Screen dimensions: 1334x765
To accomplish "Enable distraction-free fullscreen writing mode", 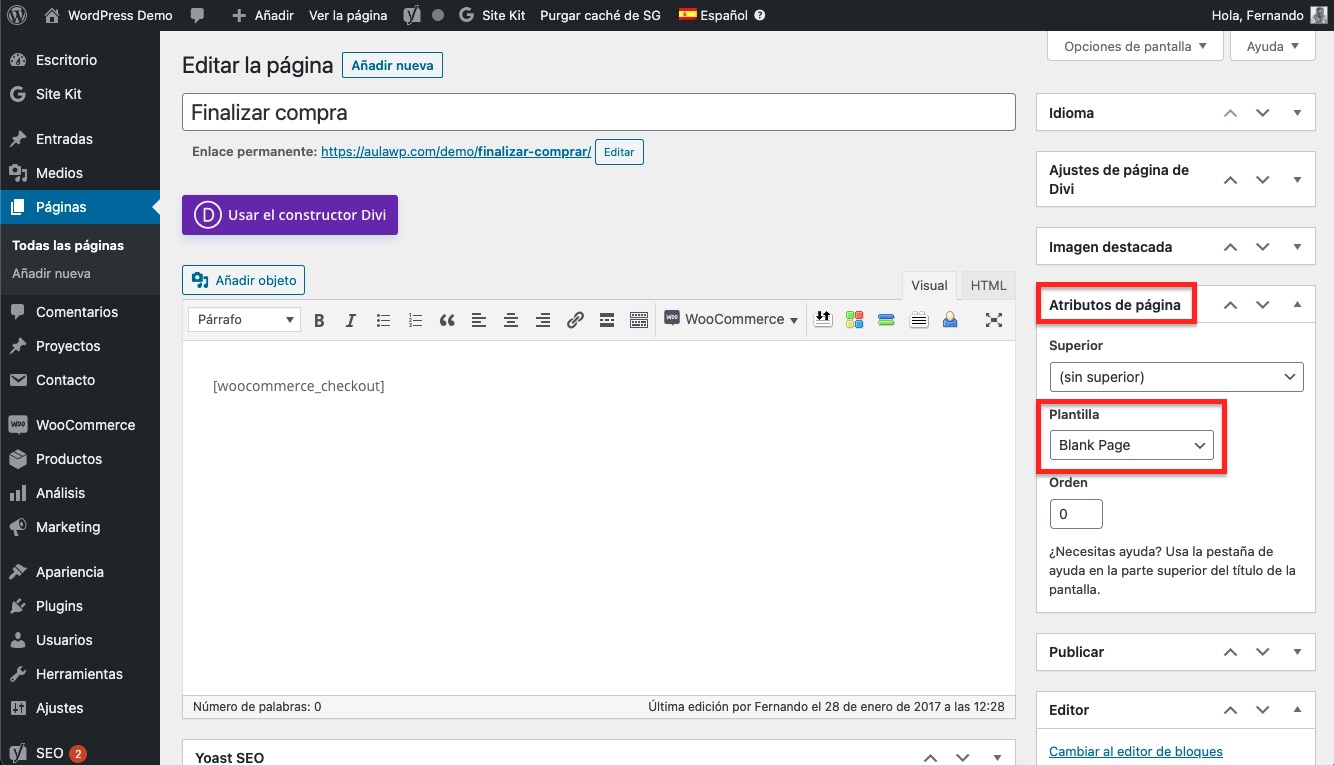I will coord(994,320).
